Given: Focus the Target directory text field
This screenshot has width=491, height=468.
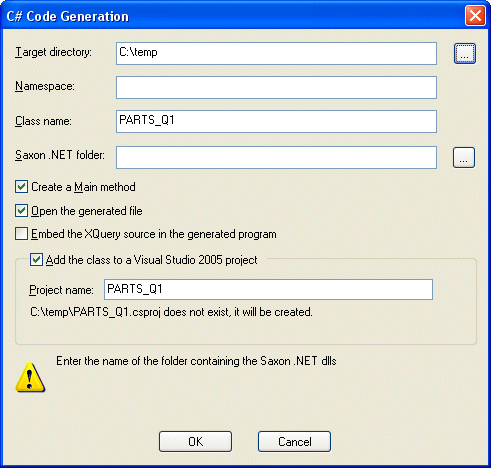Looking at the screenshot, I should (x=276, y=53).
